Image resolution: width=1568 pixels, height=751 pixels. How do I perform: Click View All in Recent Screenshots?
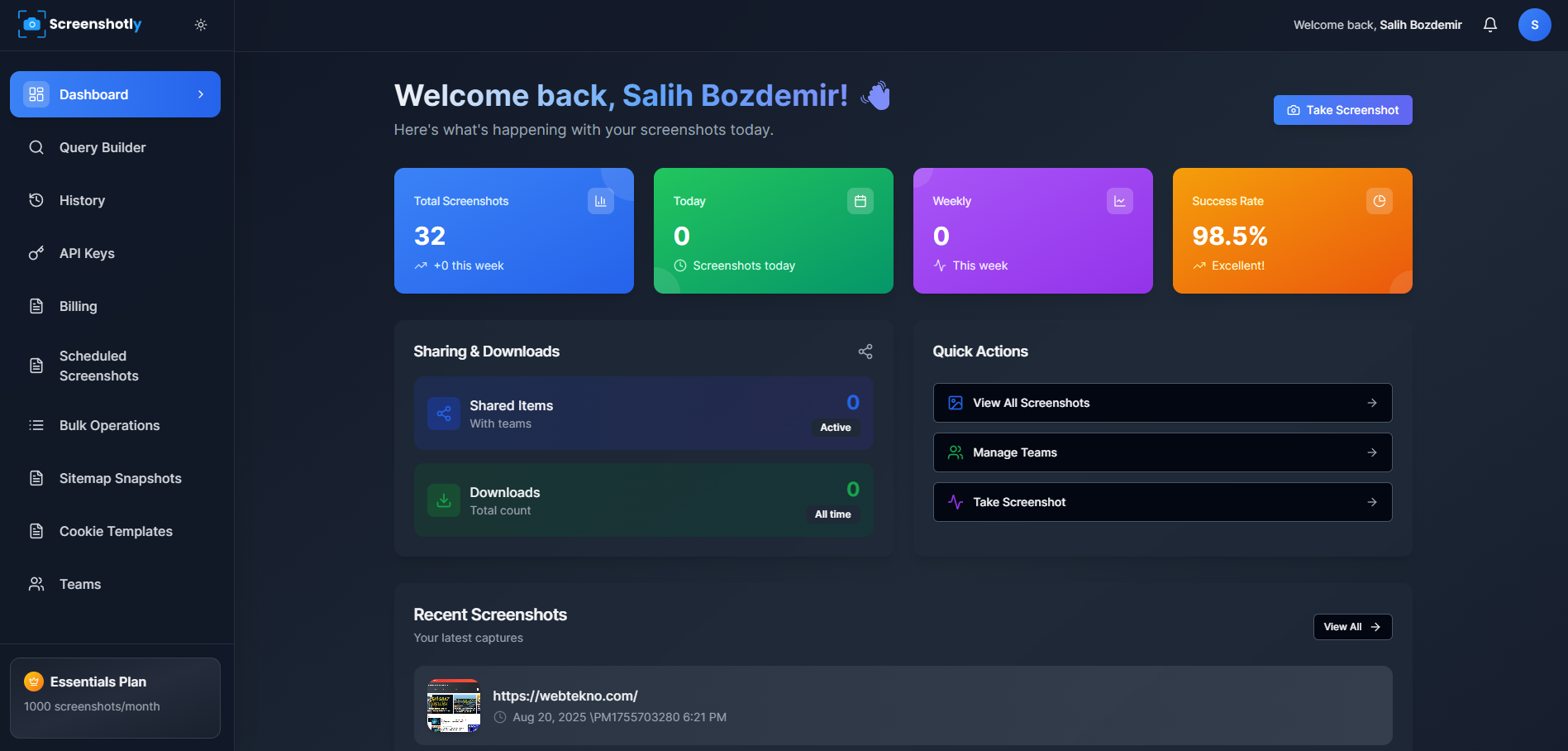1352,627
